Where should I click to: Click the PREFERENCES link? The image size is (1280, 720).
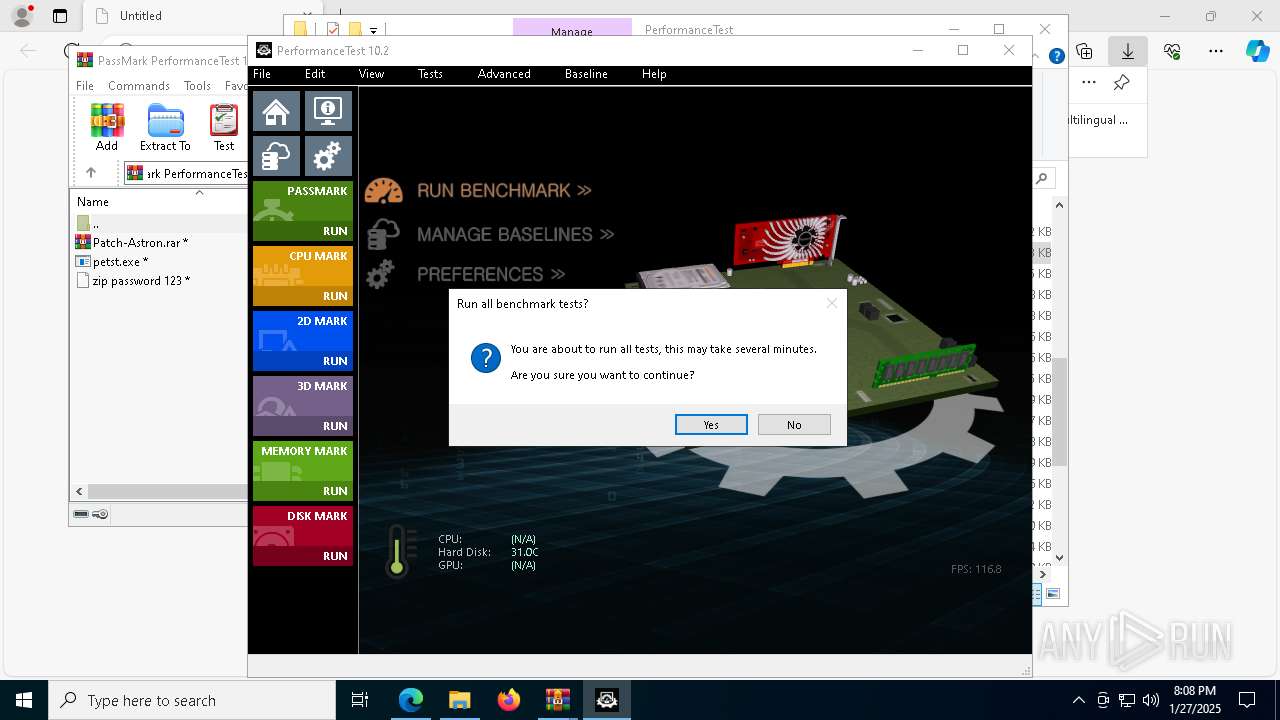click(491, 274)
